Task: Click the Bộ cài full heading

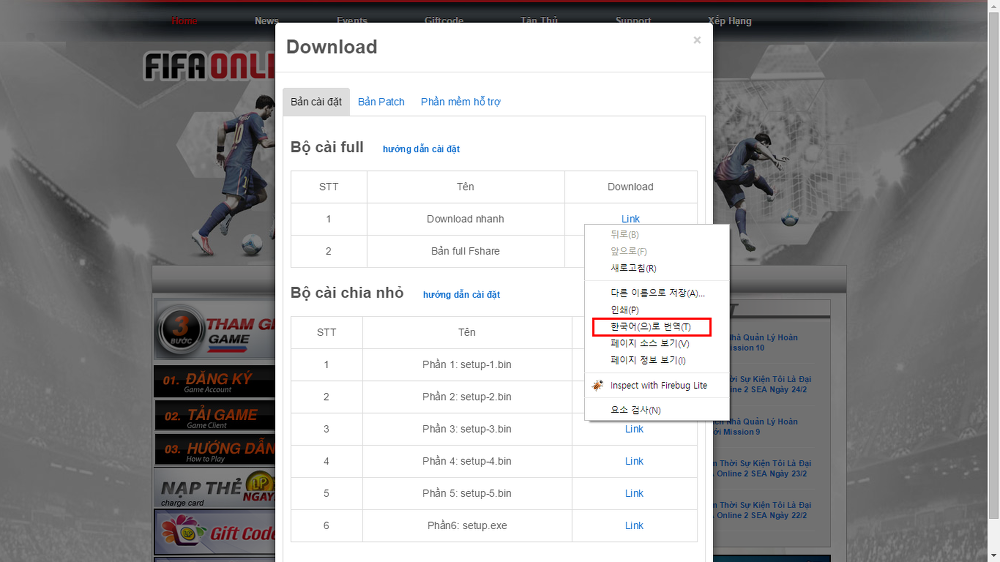Action: [327, 147]
